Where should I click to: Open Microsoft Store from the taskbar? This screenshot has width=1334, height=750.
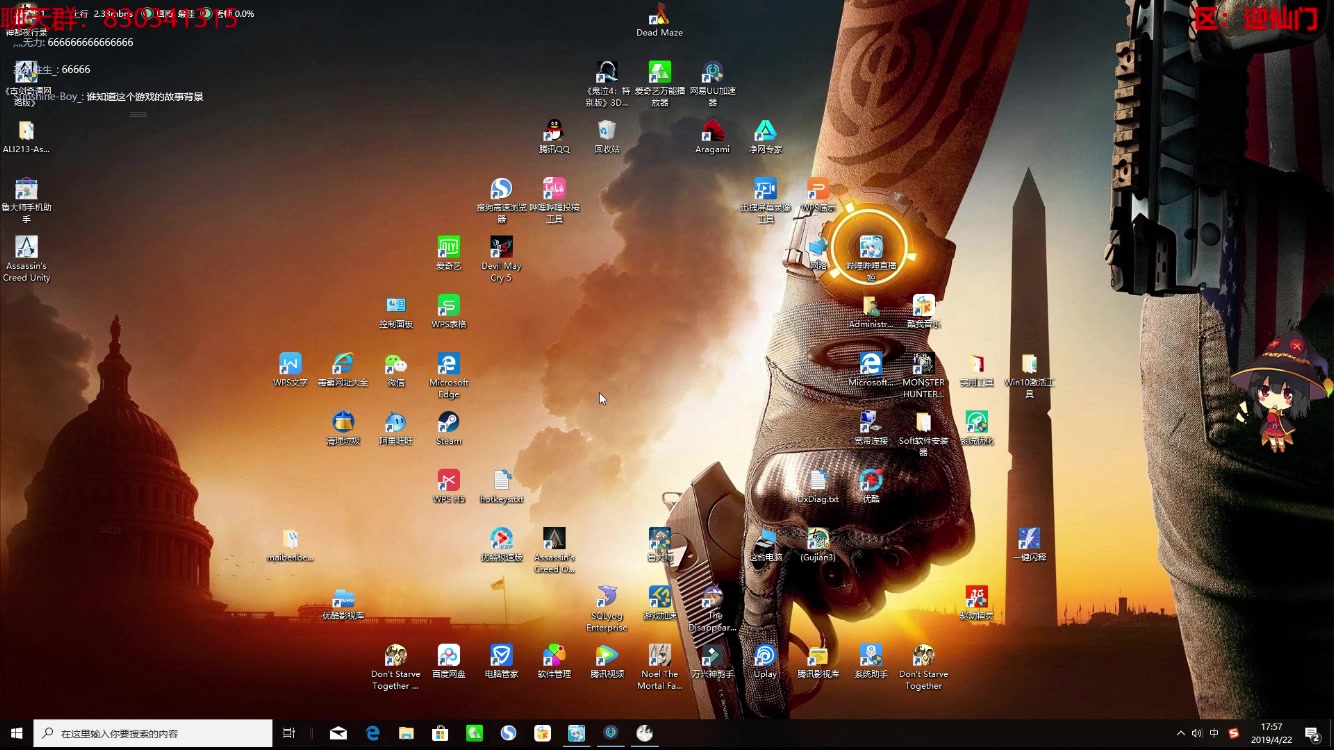click(440, 733)
